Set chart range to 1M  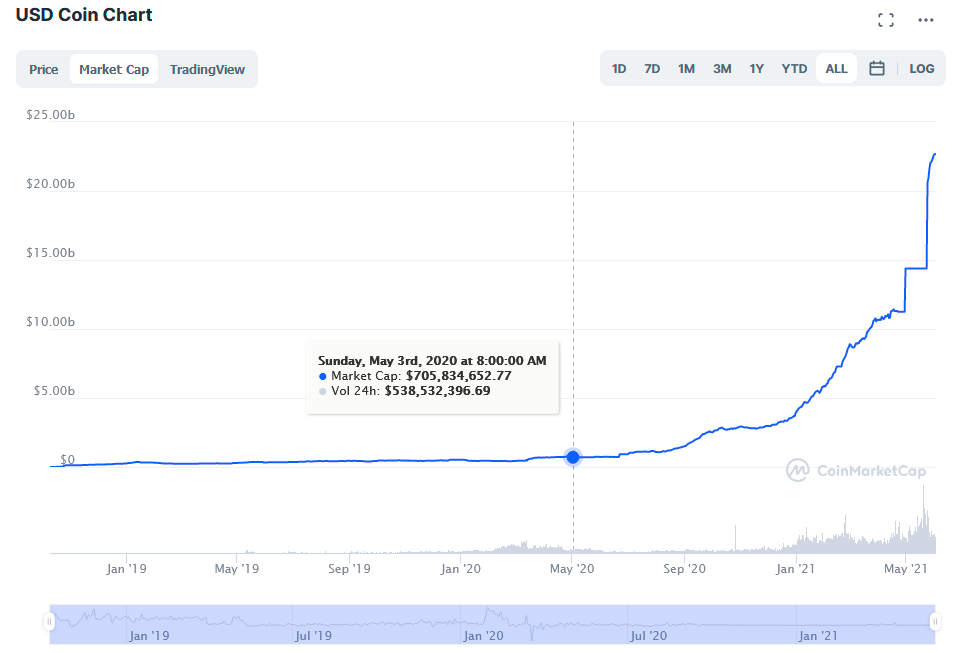[687, 69]
